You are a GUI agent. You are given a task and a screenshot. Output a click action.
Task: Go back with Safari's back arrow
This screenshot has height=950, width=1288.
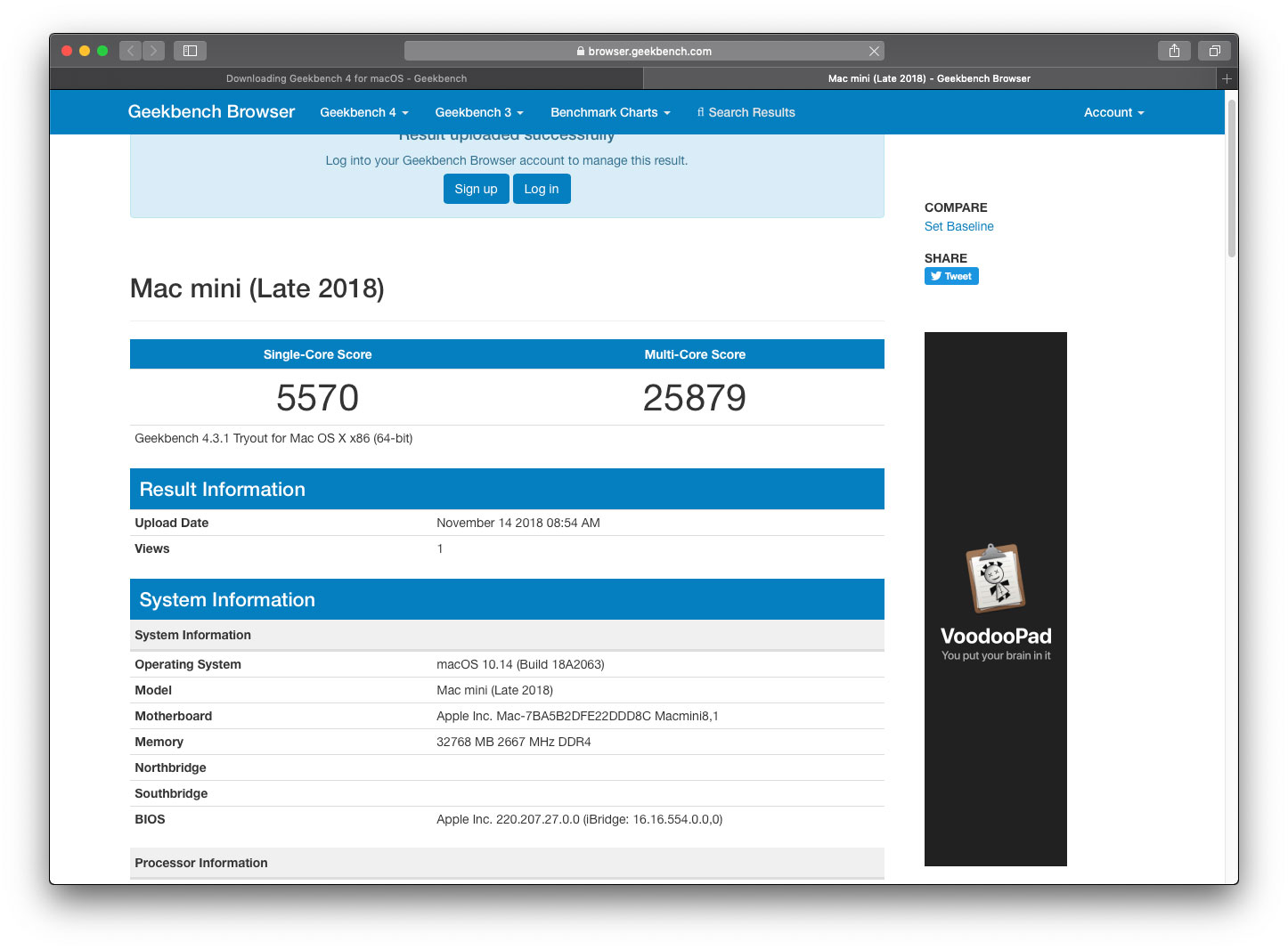pos(131,51)
